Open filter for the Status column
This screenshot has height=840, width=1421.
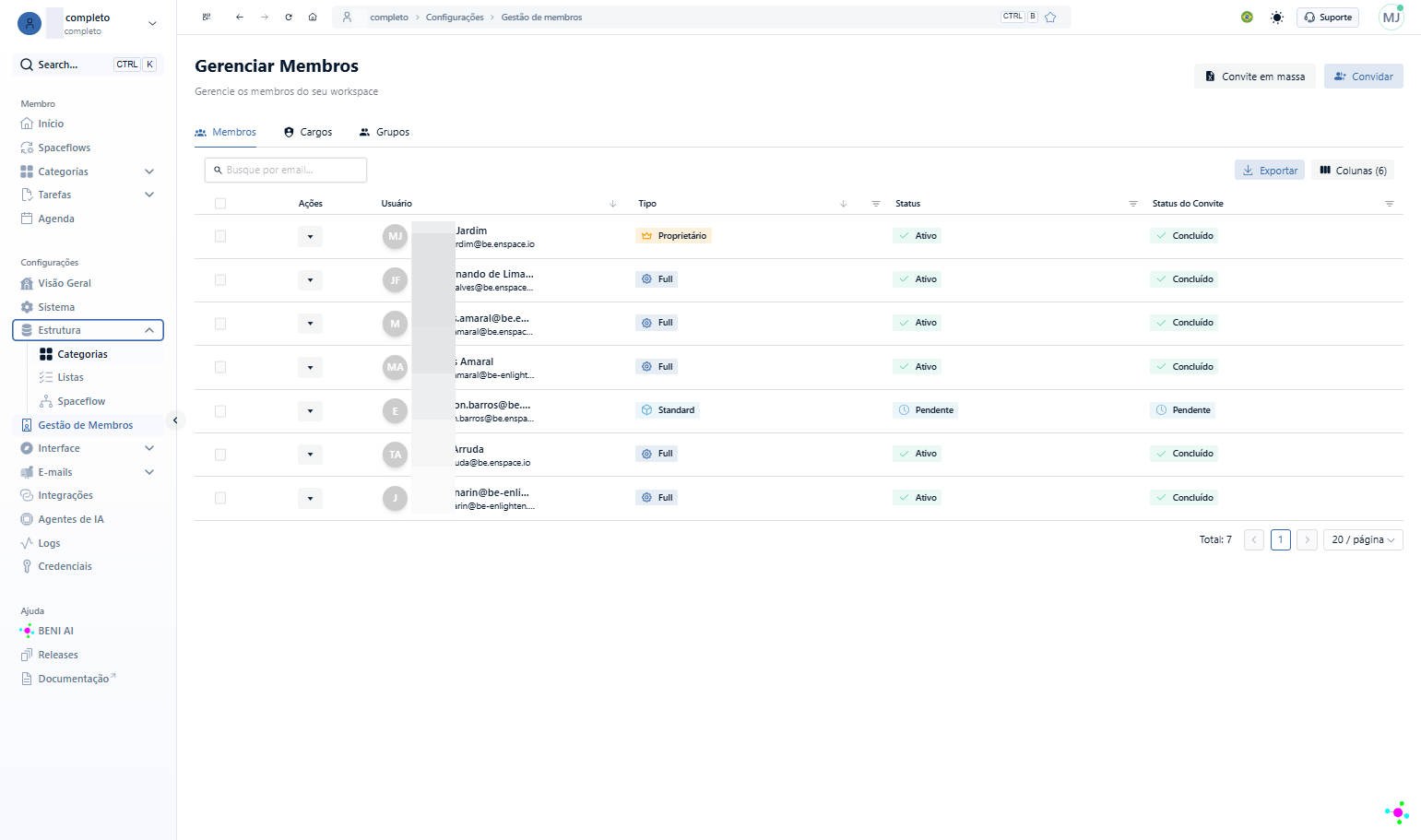(1133, 204)
